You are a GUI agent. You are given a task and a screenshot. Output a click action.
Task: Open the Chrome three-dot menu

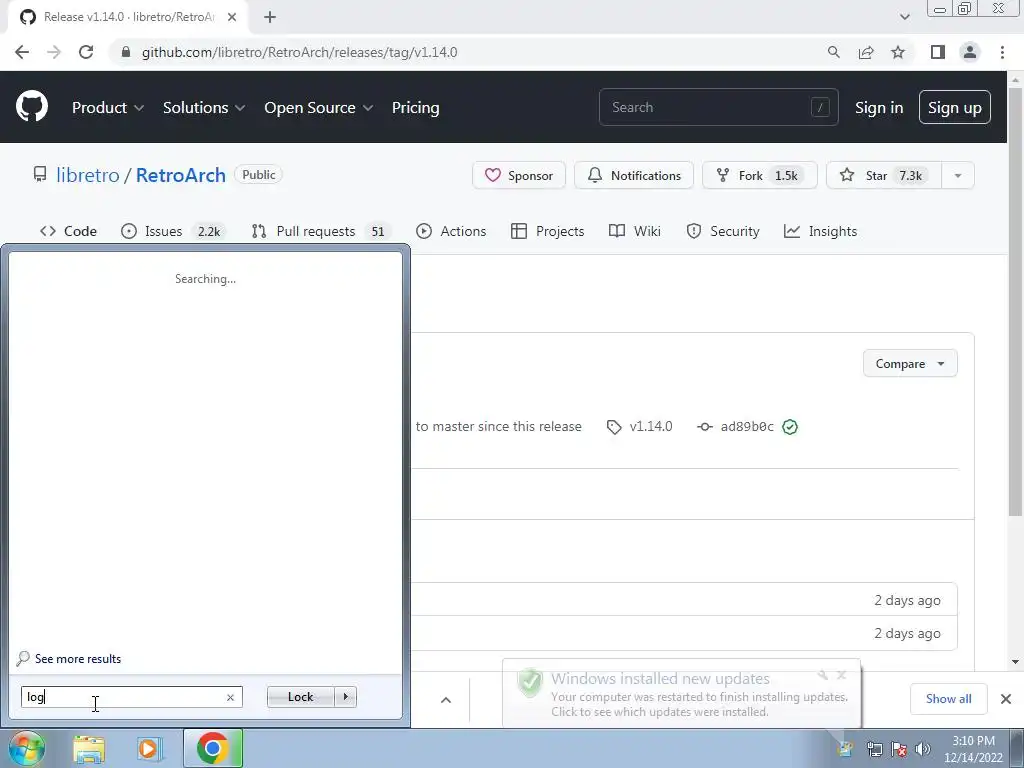[1002, 52]
